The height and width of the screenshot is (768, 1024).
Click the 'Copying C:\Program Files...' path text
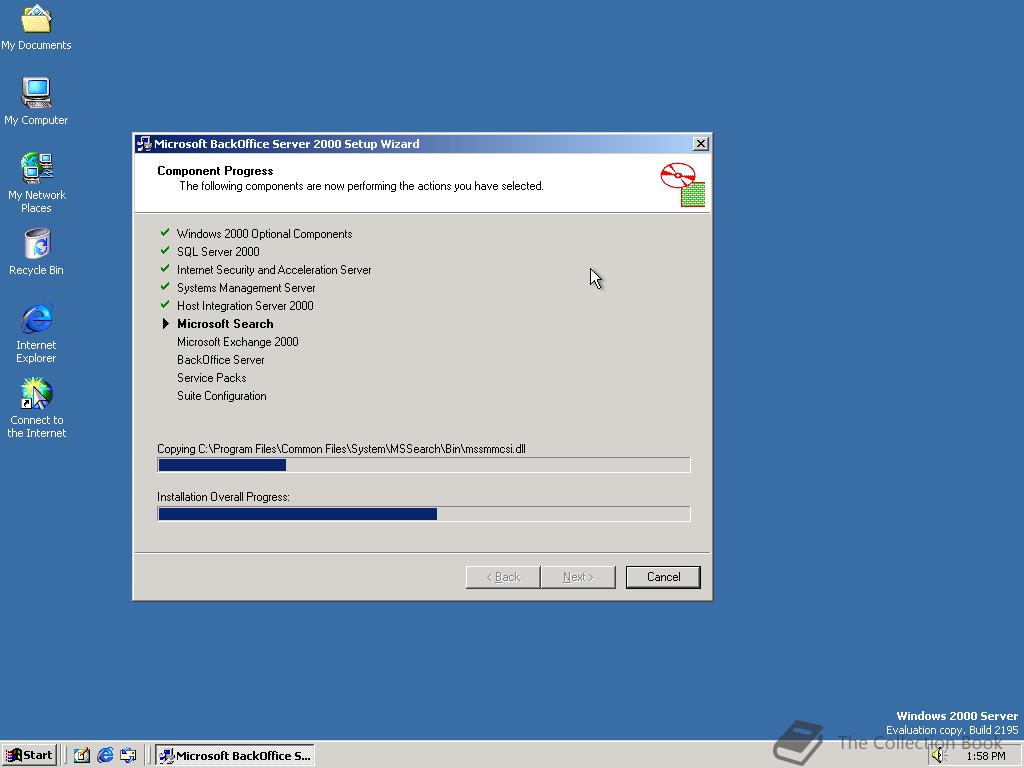coord(341,449)
